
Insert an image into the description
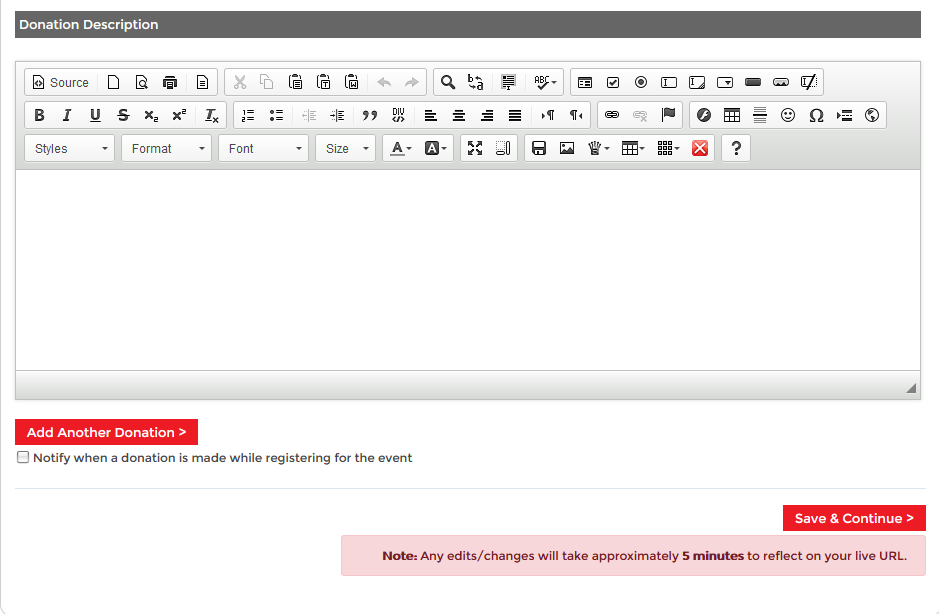[567, 148]
